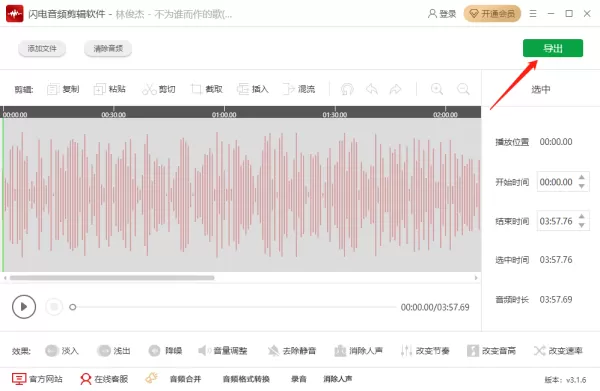Click the 播放位置 00:00.00 value
This screenshot has width=600, height=391.
click(x=556, y=142)
